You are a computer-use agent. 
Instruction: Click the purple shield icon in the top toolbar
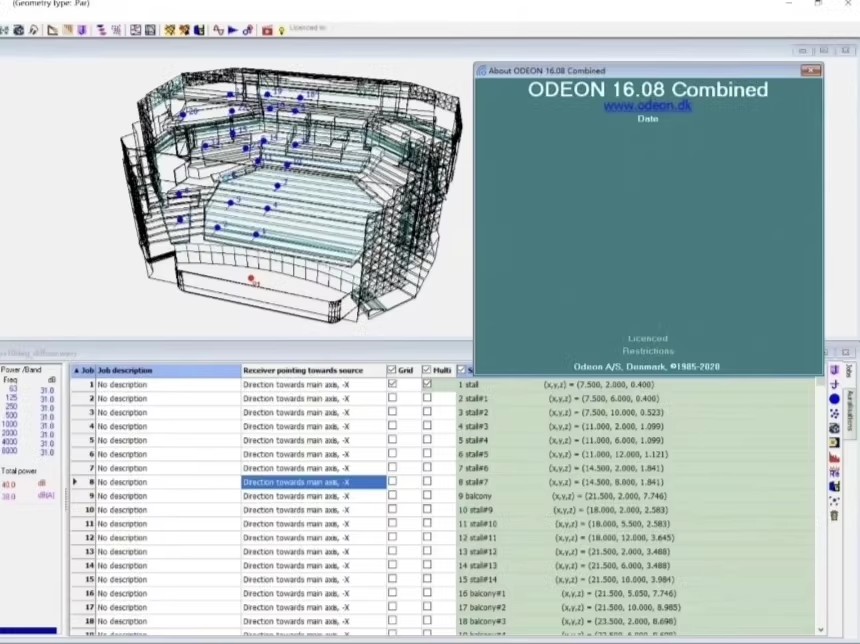[x=82, y=30]
